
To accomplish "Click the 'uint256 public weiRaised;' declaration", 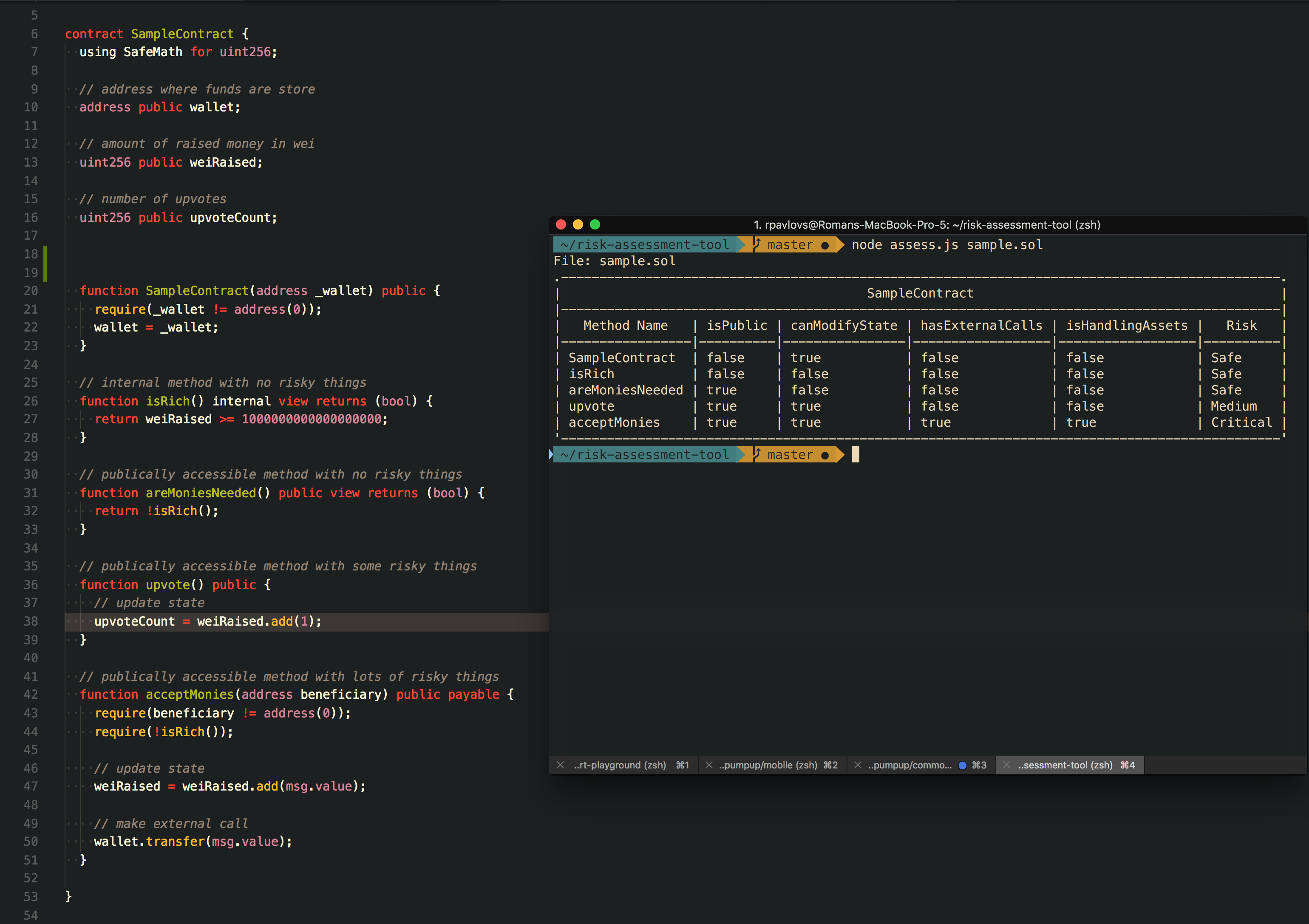I will tap(171, 162).
